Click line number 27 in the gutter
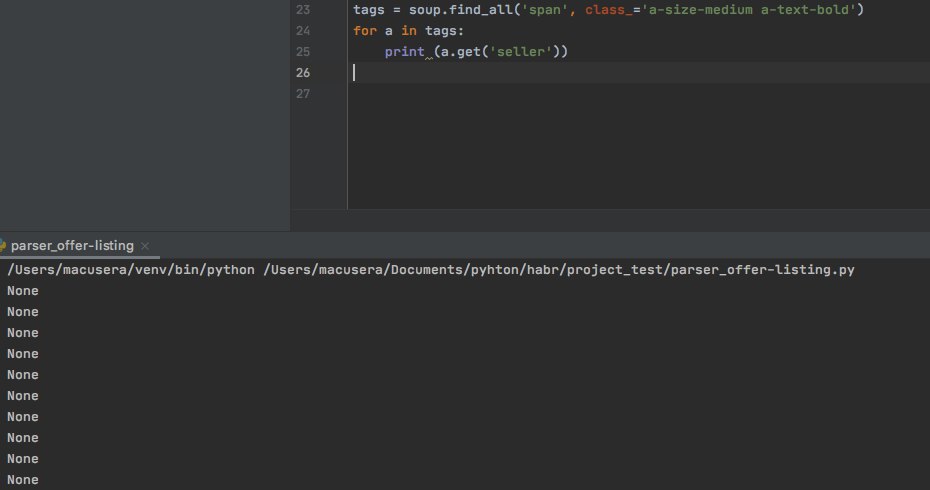 point(303,94)
